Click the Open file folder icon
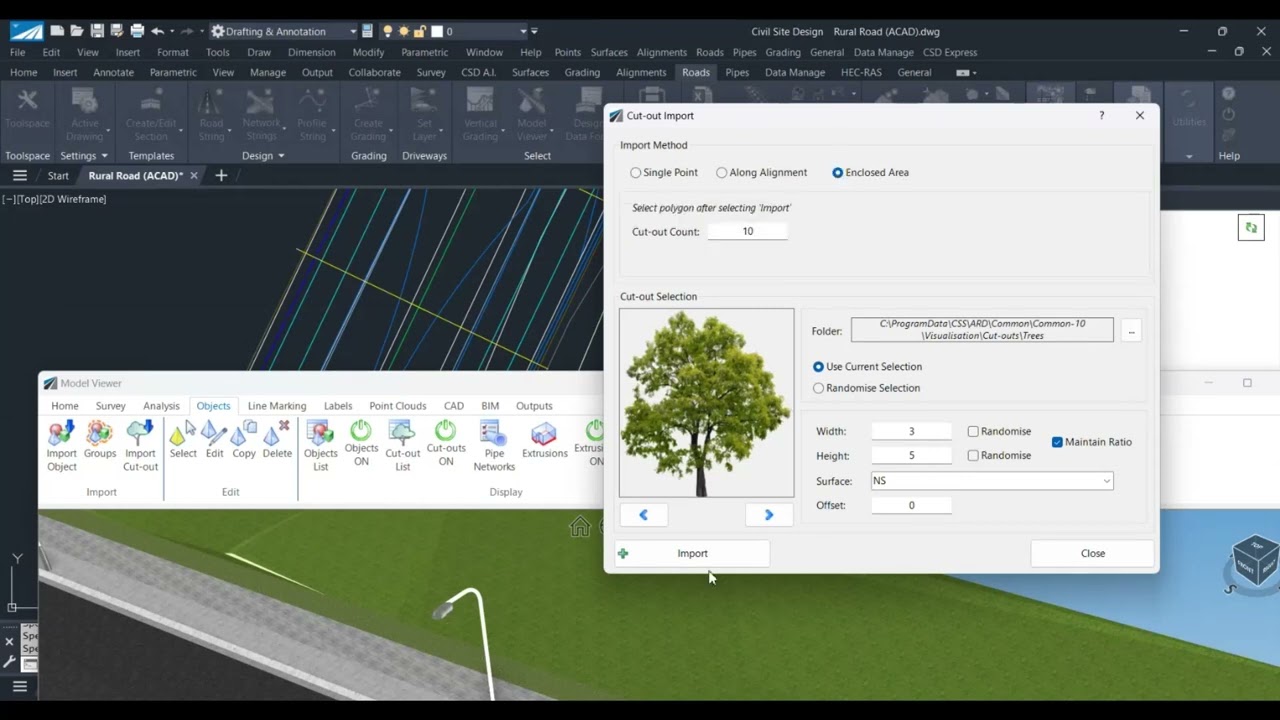 click(x=77, y=31)
